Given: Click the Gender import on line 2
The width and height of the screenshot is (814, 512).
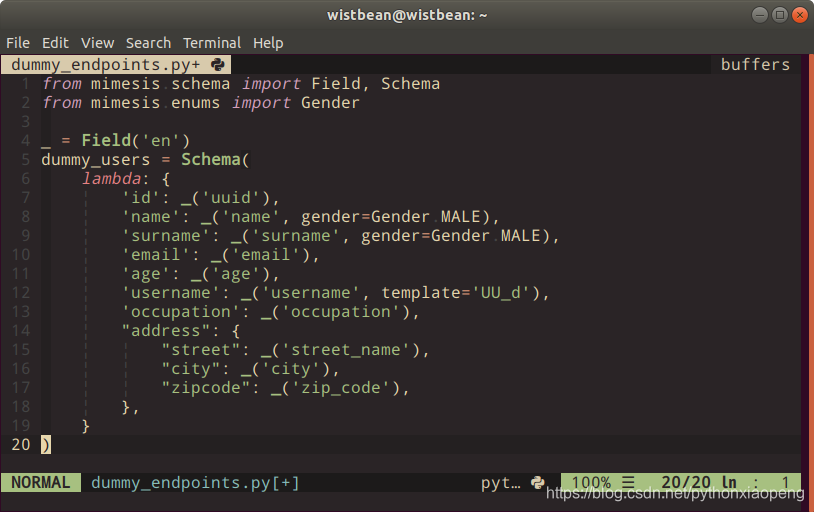Looking at the screenshot, I should coord(330,103).
